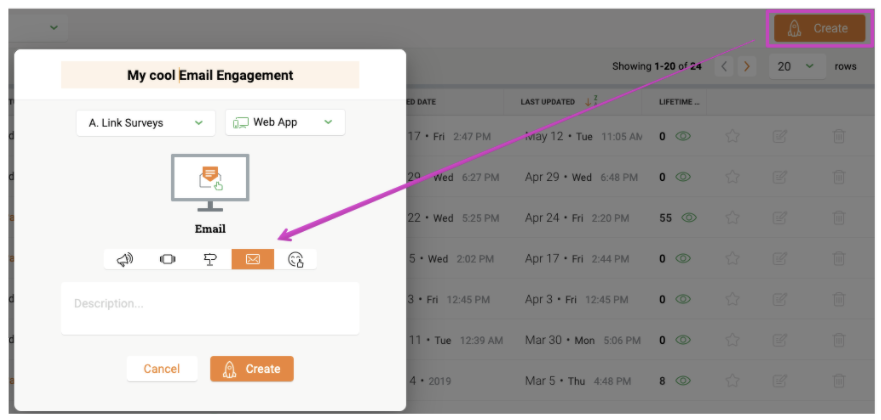The height and width of the screenshot is (420, 881).
Task: View stats eye for Apr 17 row
Action: click(683, 259)
